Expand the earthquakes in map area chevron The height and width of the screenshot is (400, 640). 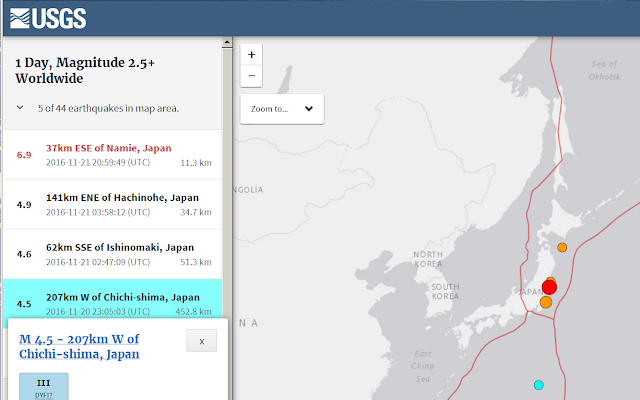click(x=20, y=108)
